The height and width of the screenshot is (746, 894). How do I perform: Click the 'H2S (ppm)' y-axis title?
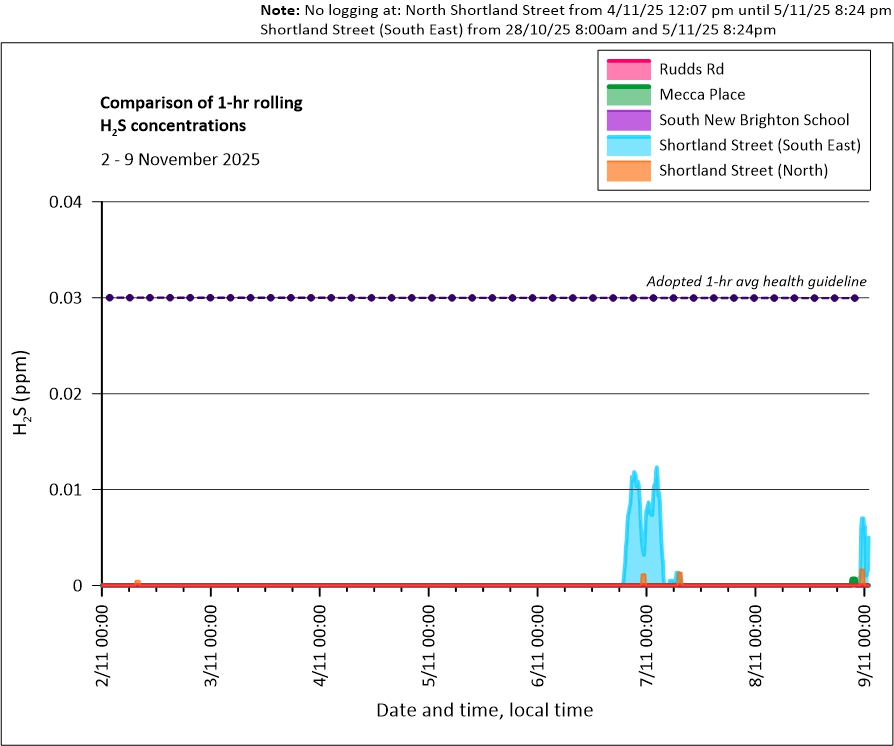[21, 393]
